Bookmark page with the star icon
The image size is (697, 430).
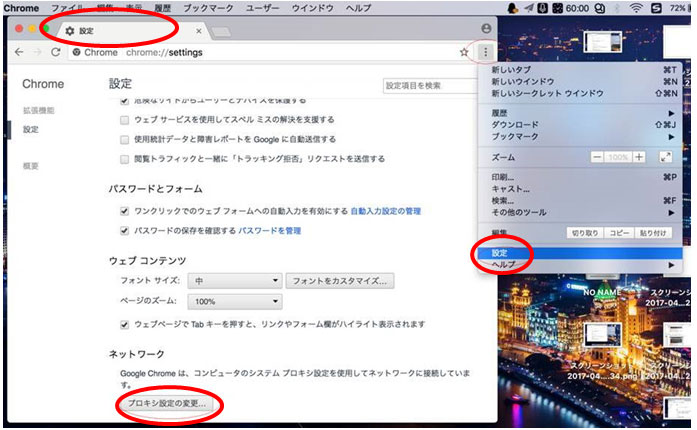[x=464, y=52]
